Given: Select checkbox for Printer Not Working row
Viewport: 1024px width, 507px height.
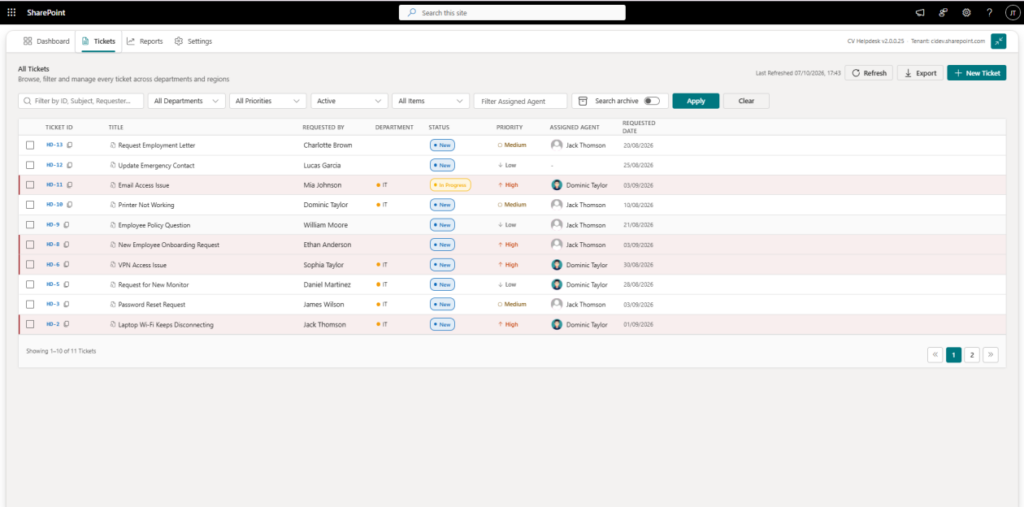Looking at the screenshot, I should point(30,204).
